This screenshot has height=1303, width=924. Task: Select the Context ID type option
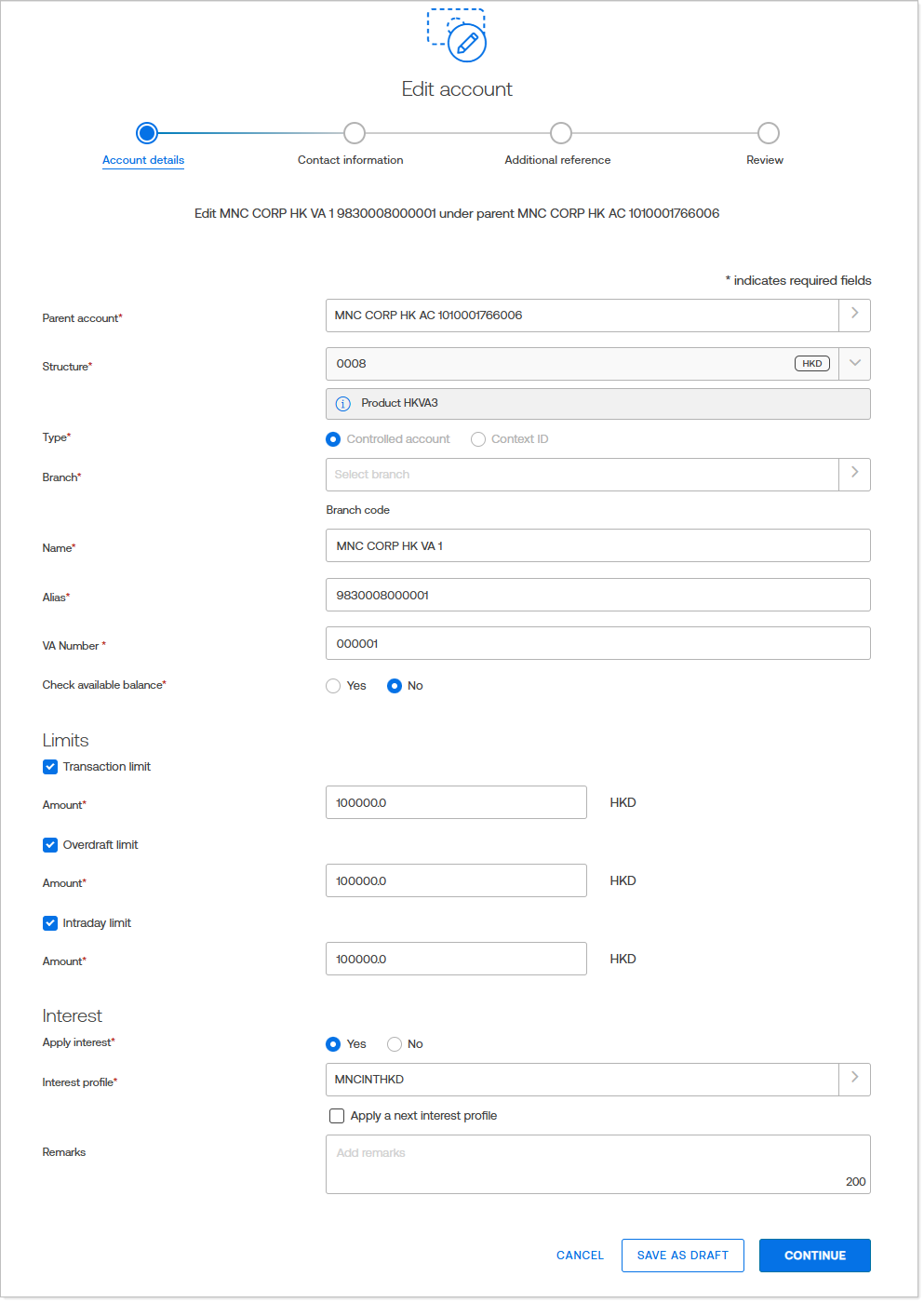[478, 439]
